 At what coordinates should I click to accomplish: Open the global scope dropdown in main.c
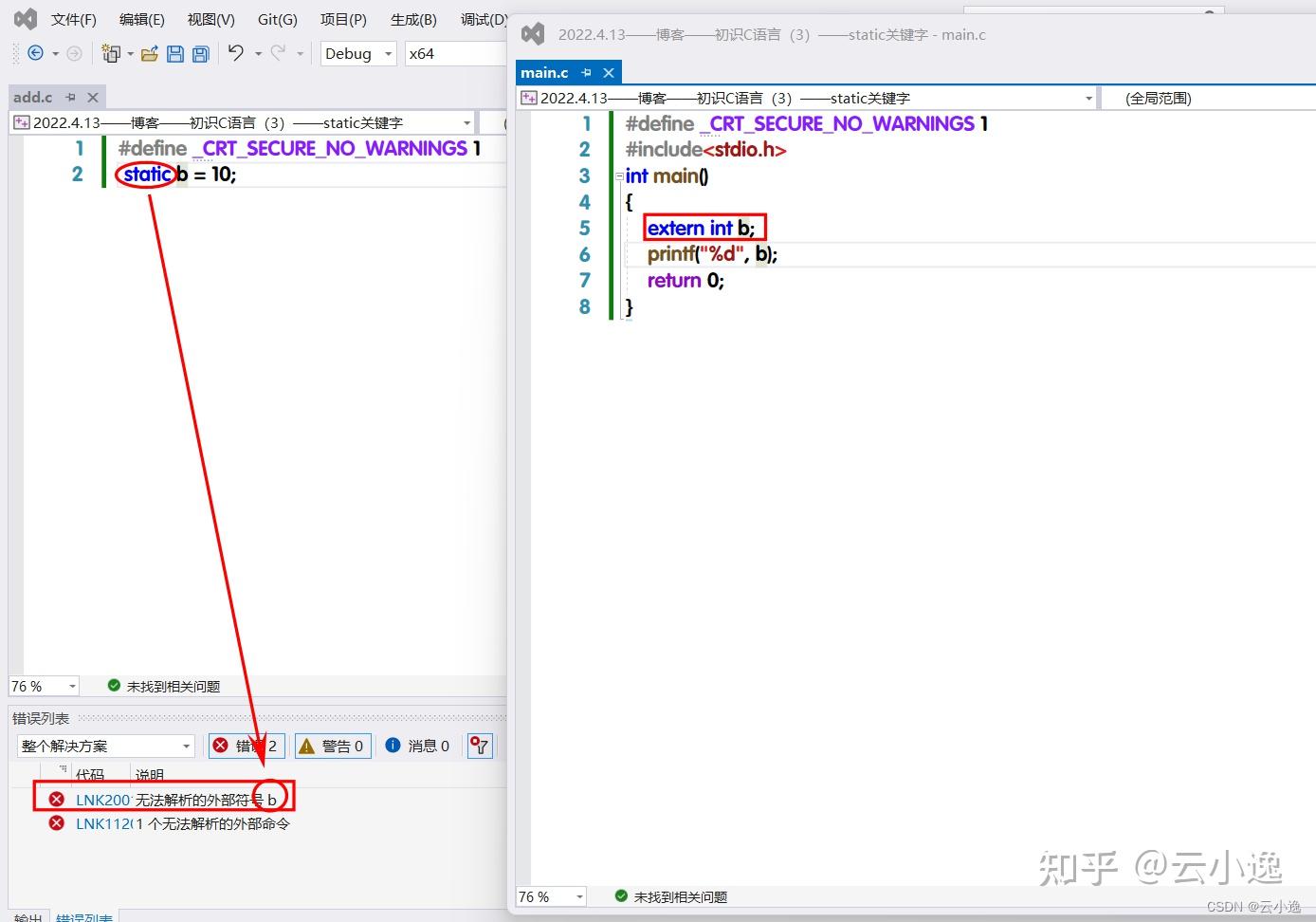(x=1208, y=99)
